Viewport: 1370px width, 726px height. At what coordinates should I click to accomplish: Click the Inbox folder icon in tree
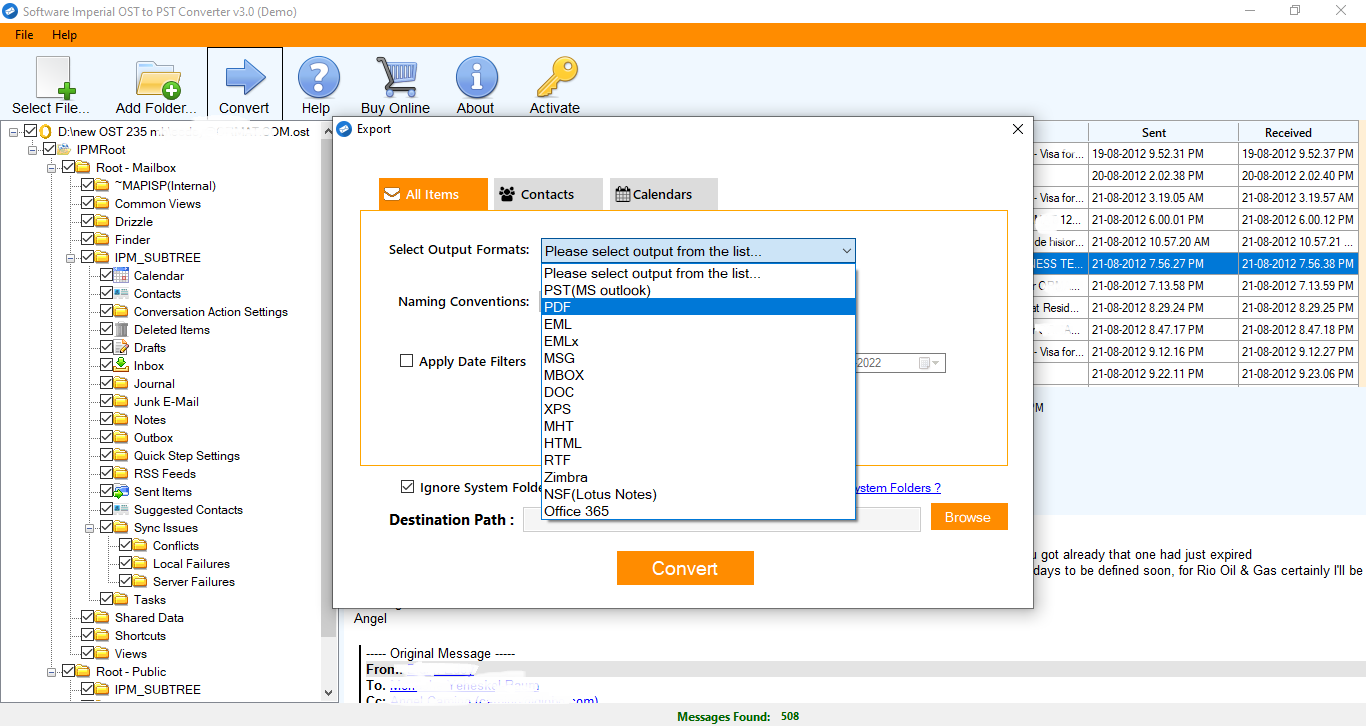pos(121,366)
